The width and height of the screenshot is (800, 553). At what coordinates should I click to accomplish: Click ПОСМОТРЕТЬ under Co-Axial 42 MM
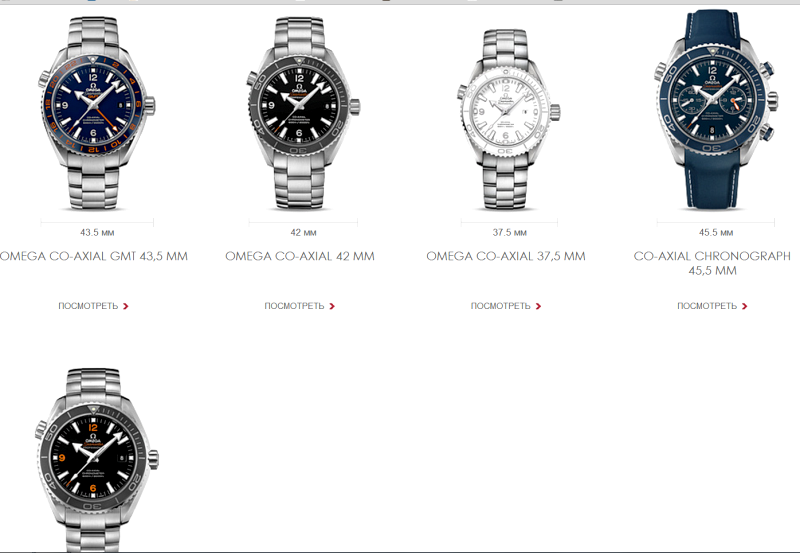(x=294, y=306)
